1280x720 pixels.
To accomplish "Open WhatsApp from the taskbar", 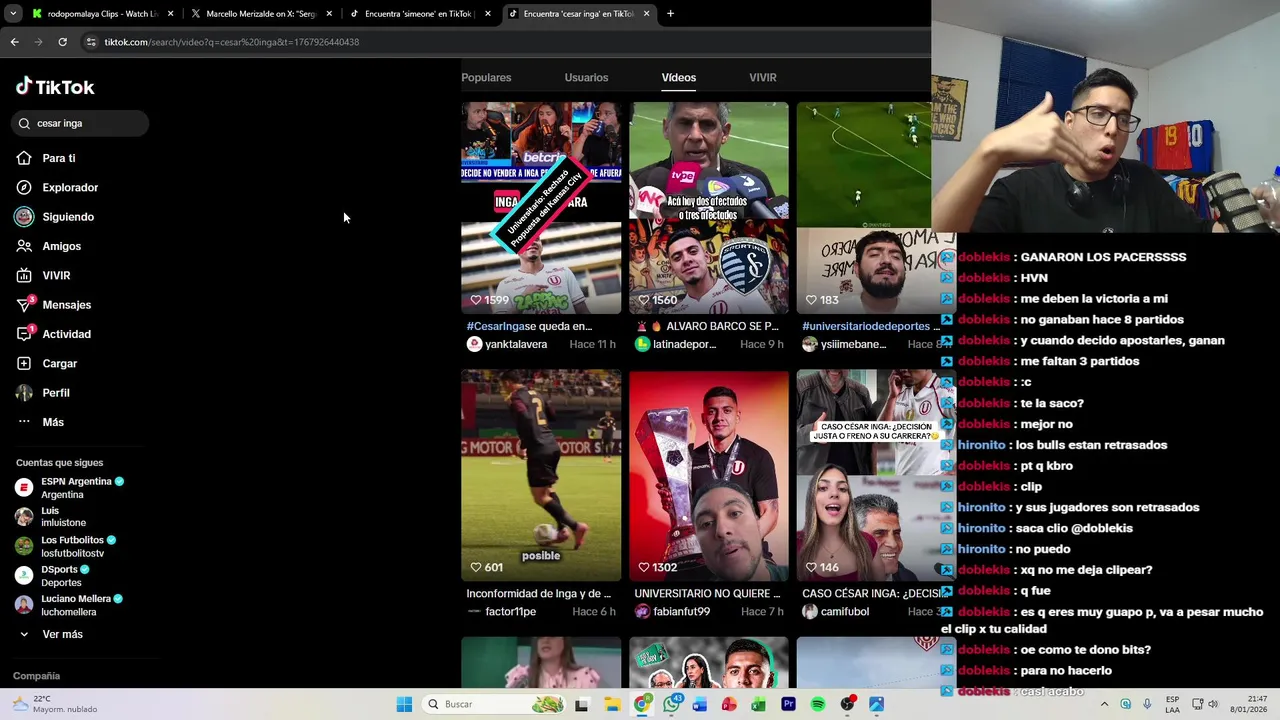I will coord(671,704).
